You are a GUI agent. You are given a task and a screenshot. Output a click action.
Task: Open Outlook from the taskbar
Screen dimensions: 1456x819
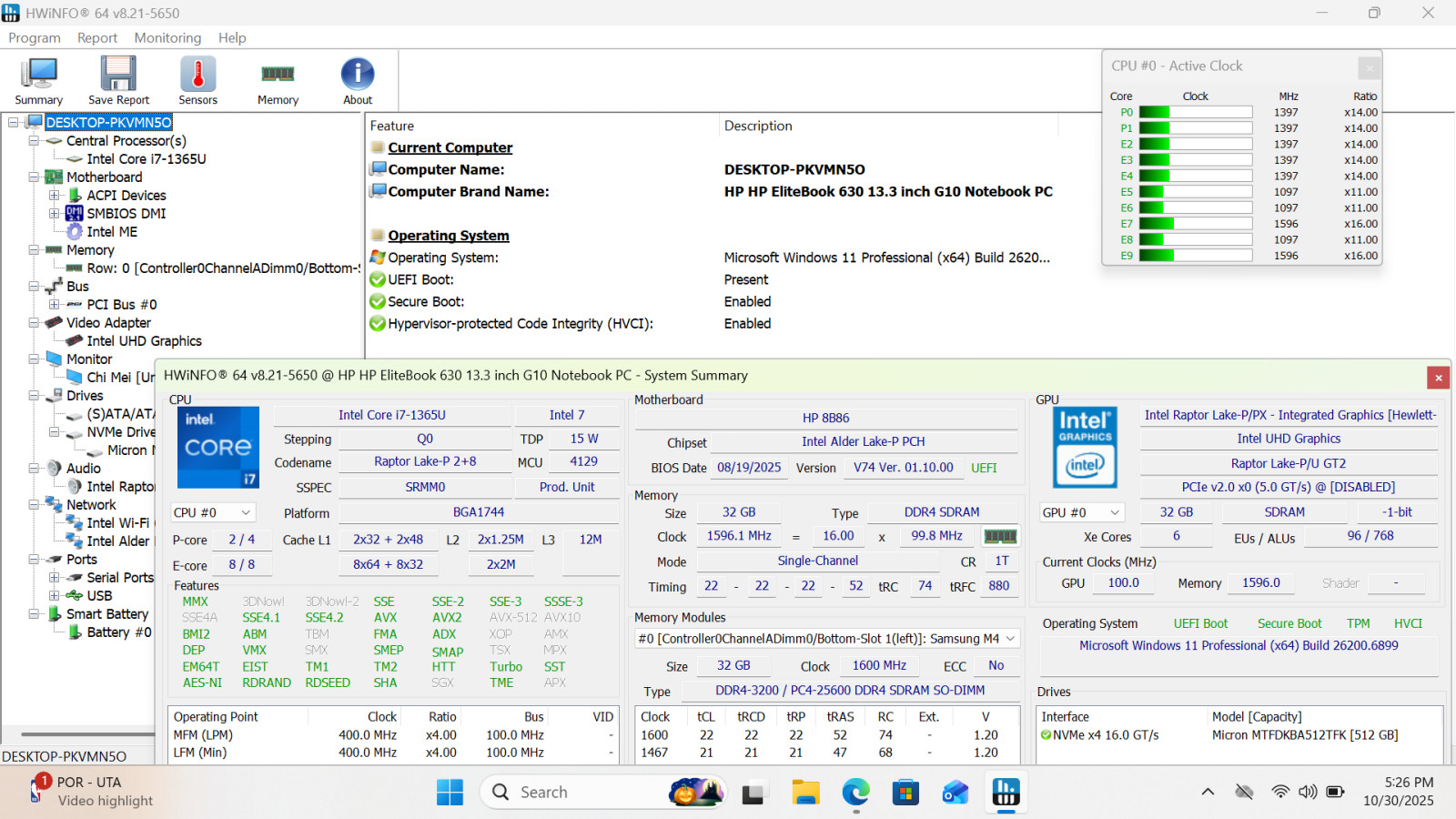[x=955, y=793]
